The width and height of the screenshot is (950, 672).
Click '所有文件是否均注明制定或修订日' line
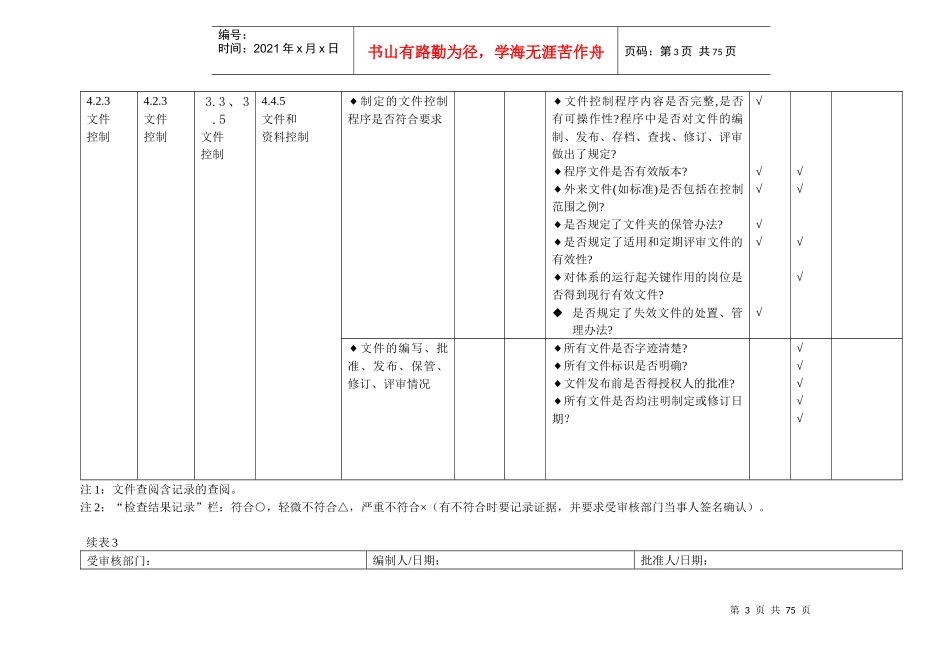tap(648, 401)
